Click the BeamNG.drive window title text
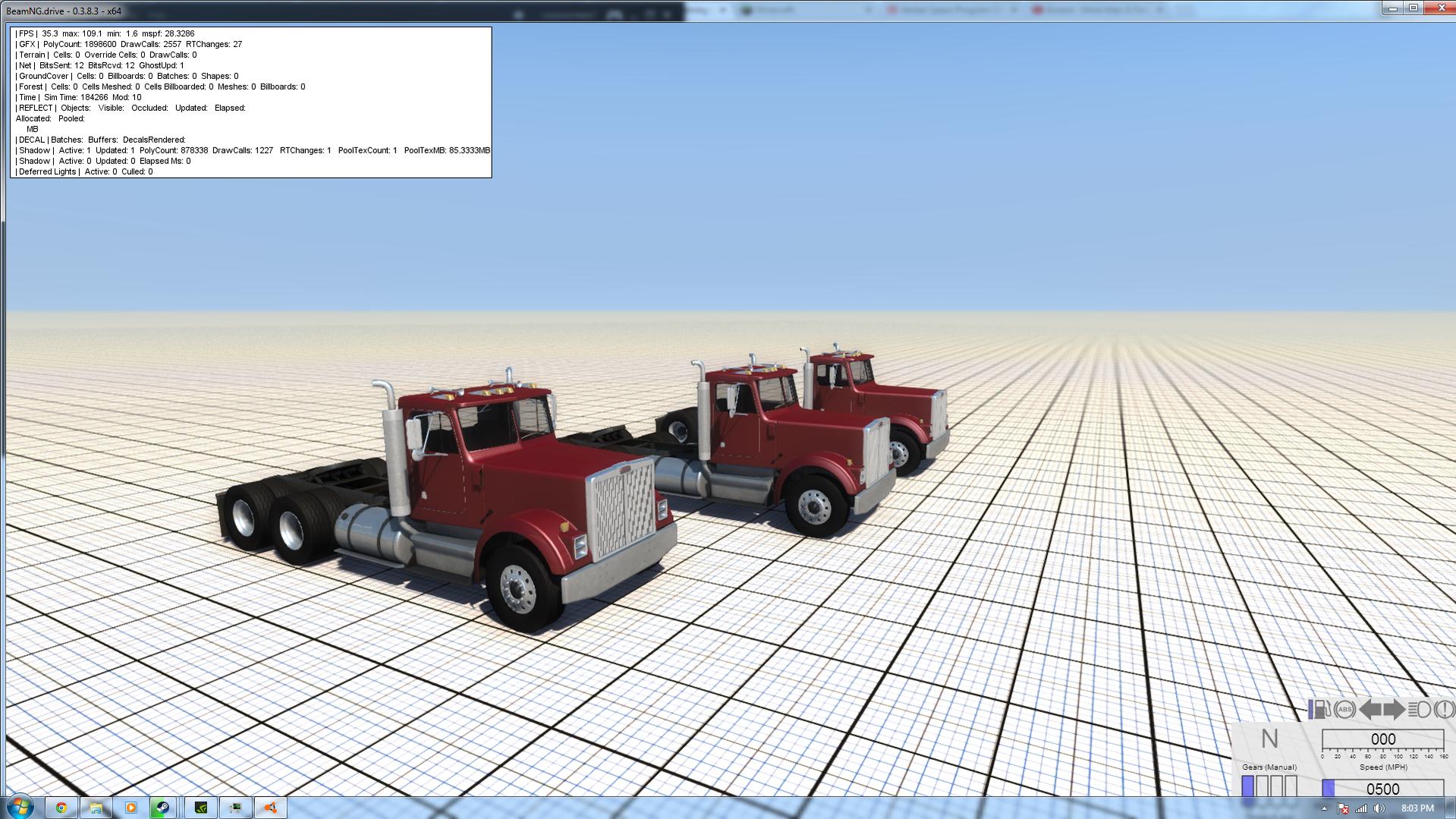This screenshot has width=1456, height=819. pos(64,11)
